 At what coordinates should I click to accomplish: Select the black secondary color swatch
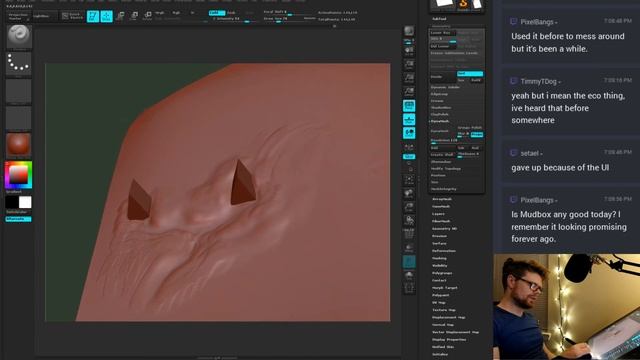pos(12,202)
